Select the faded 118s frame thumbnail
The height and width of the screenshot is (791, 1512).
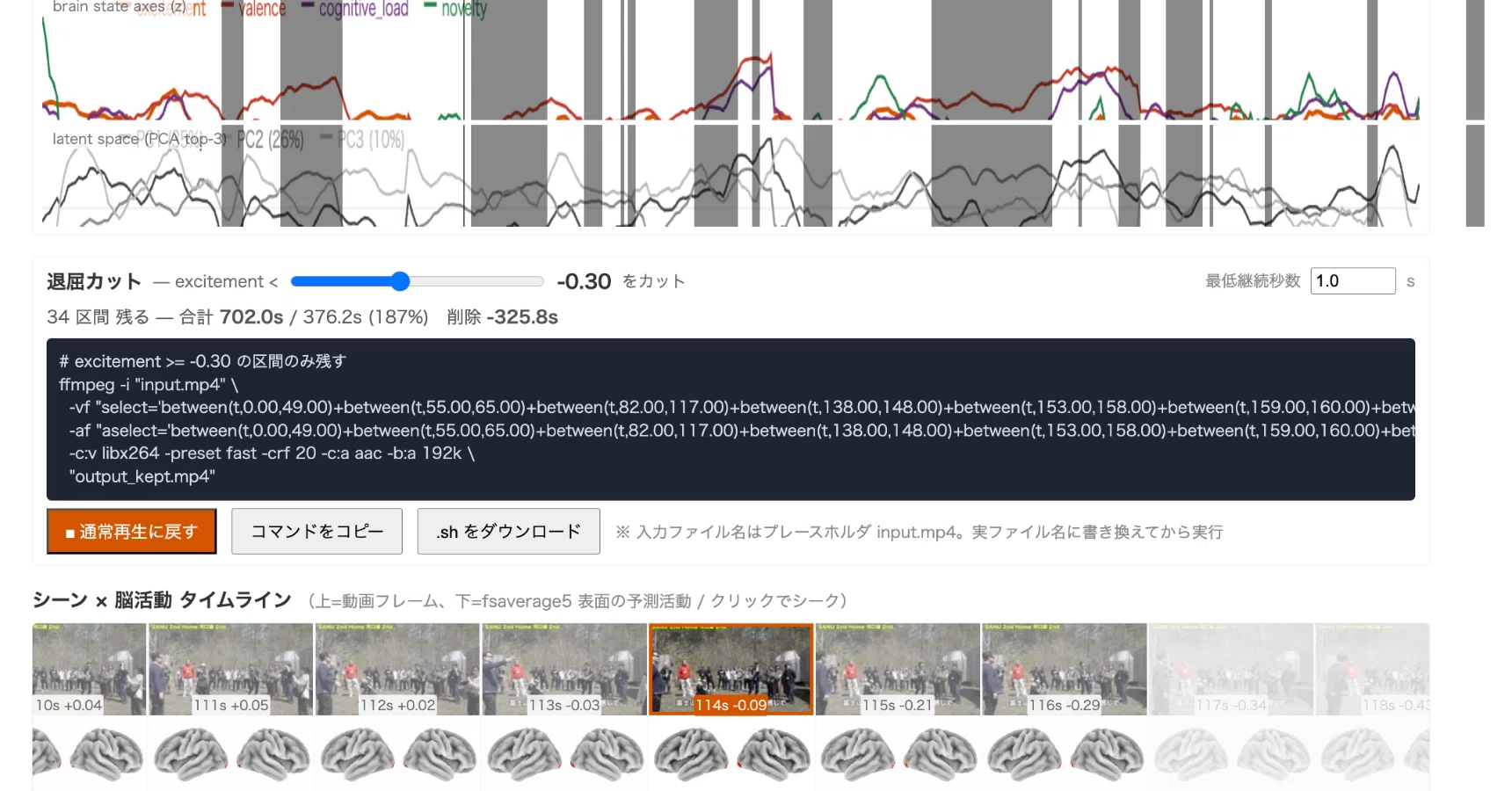point(1372,669)
